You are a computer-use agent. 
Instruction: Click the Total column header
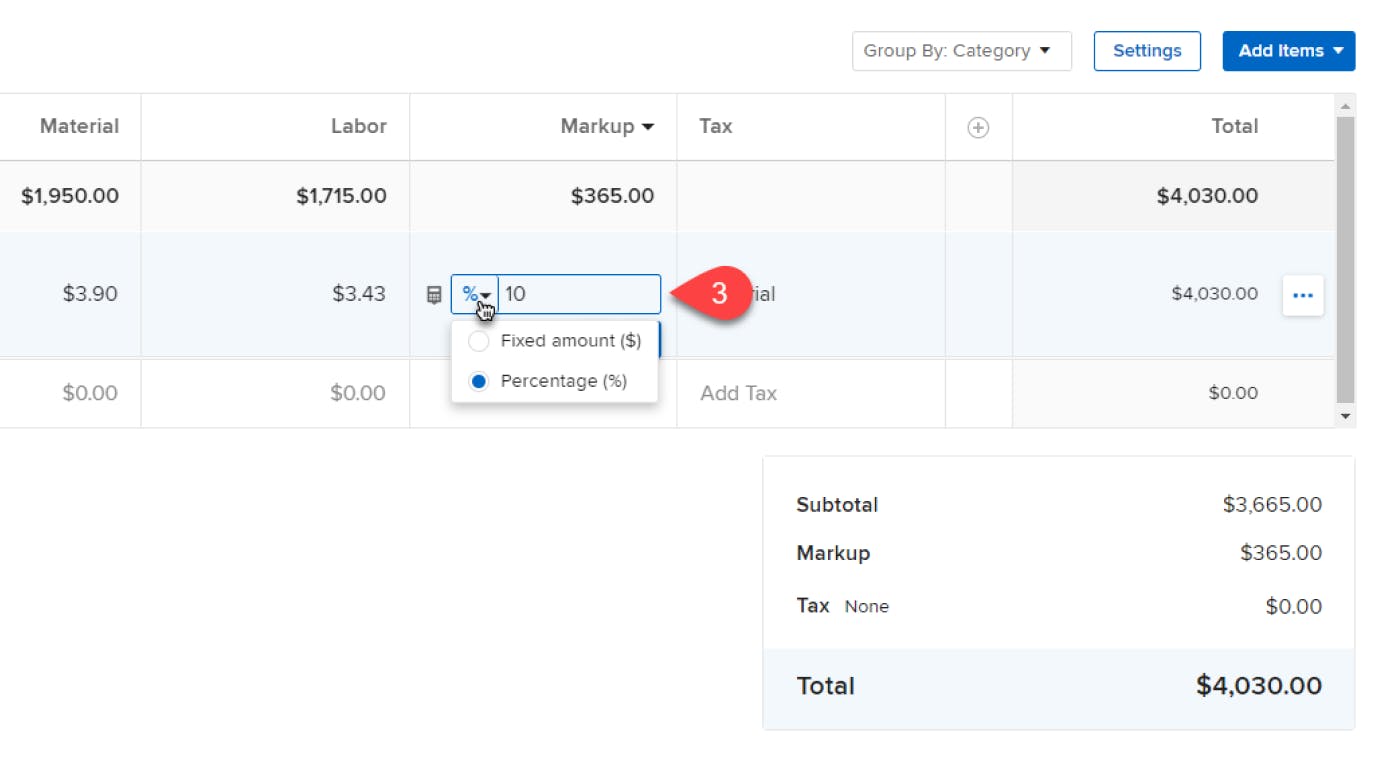pyautogui.click(x=1234, y=127)
